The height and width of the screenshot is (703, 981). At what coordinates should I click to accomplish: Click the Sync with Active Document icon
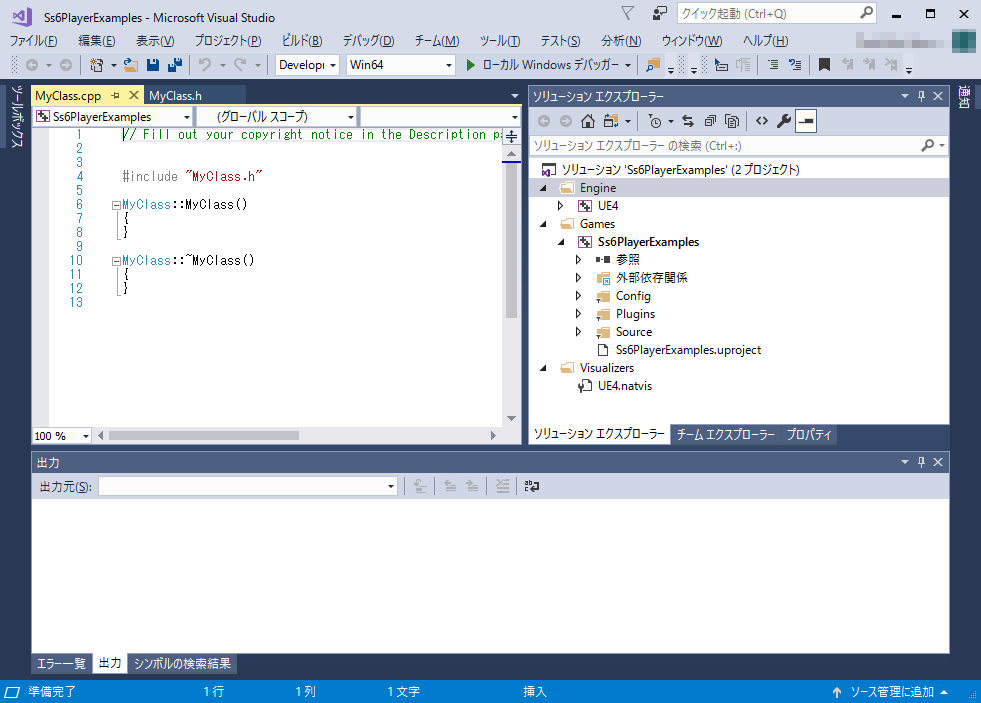[688, 121]
